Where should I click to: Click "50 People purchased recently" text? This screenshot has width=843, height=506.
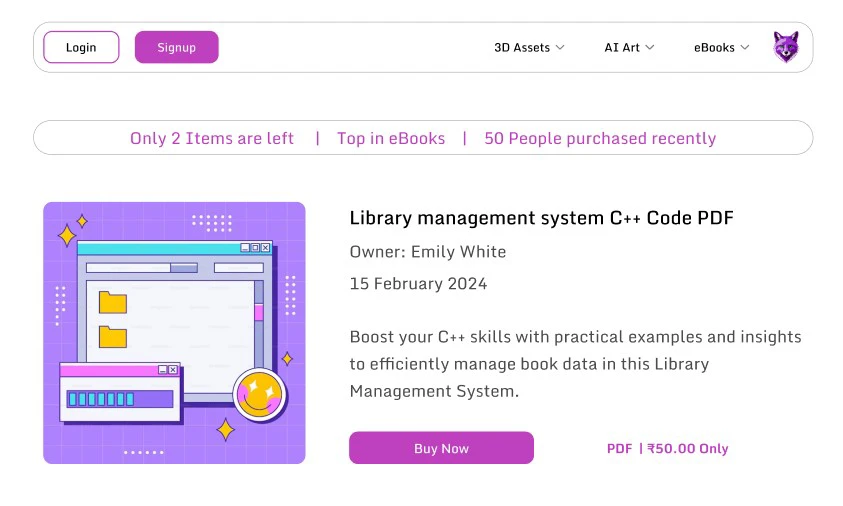click(x=600, y=138)
